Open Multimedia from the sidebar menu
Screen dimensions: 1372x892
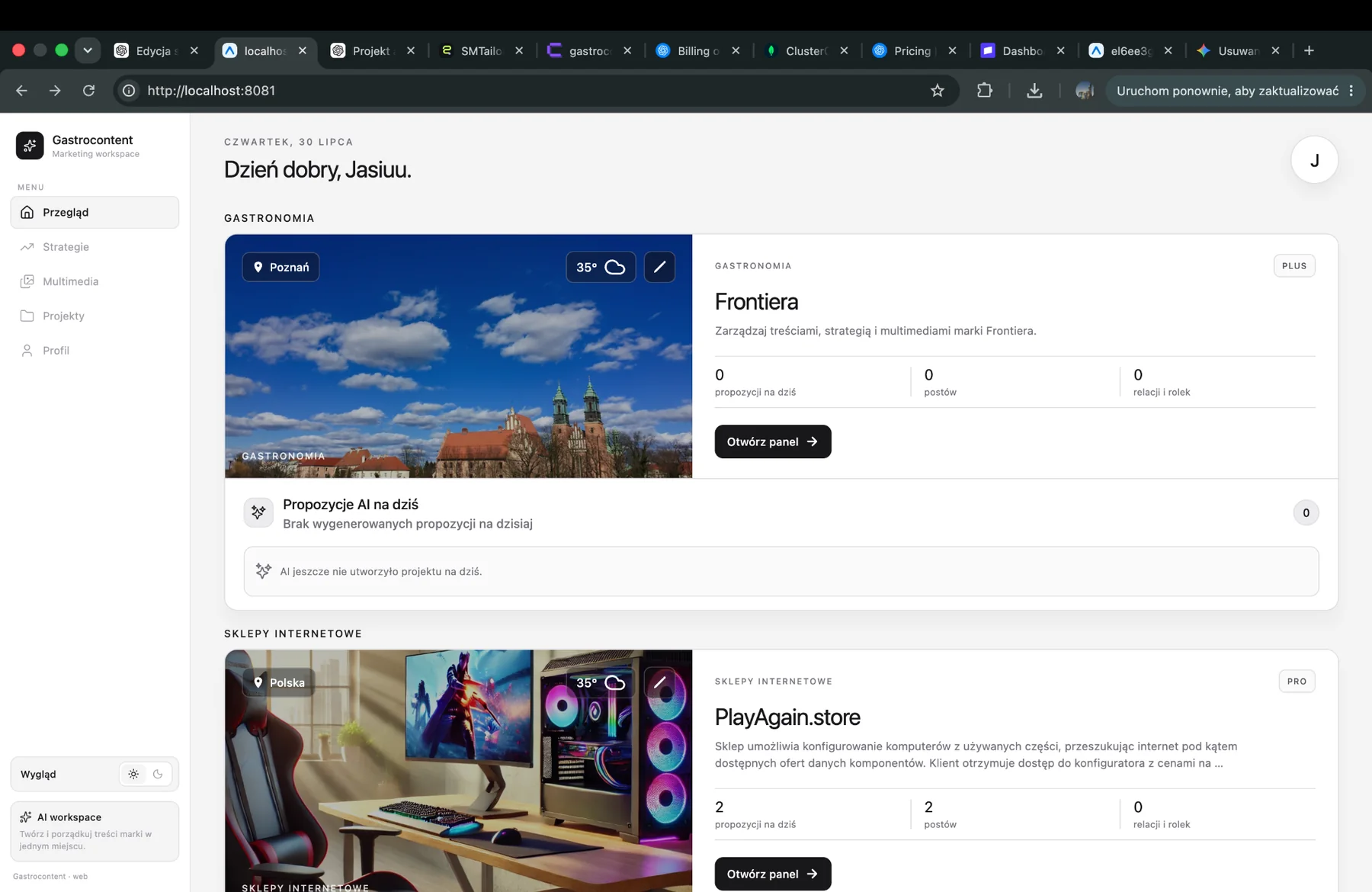click(95, 281)
